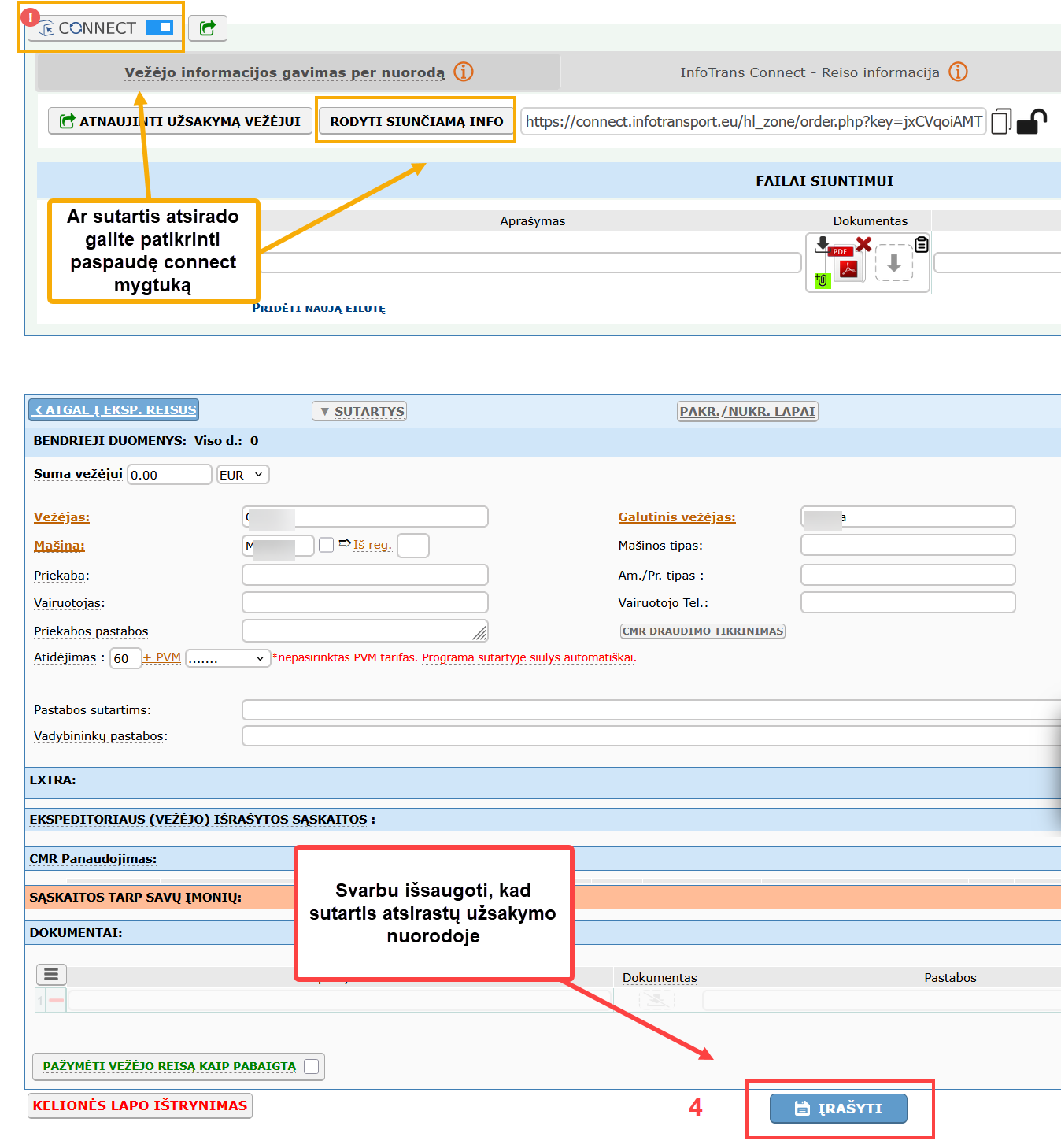This screenshot has height=1148, width=1061.
Task: Check Pažymėti vežėjo reisą kaip pabaigtą checkbox
Action: point(312,1066)
